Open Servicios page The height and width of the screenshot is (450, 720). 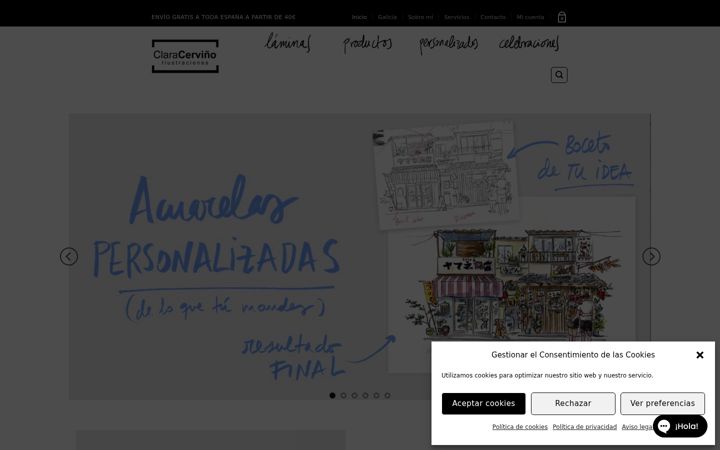(x=456, y=17)
